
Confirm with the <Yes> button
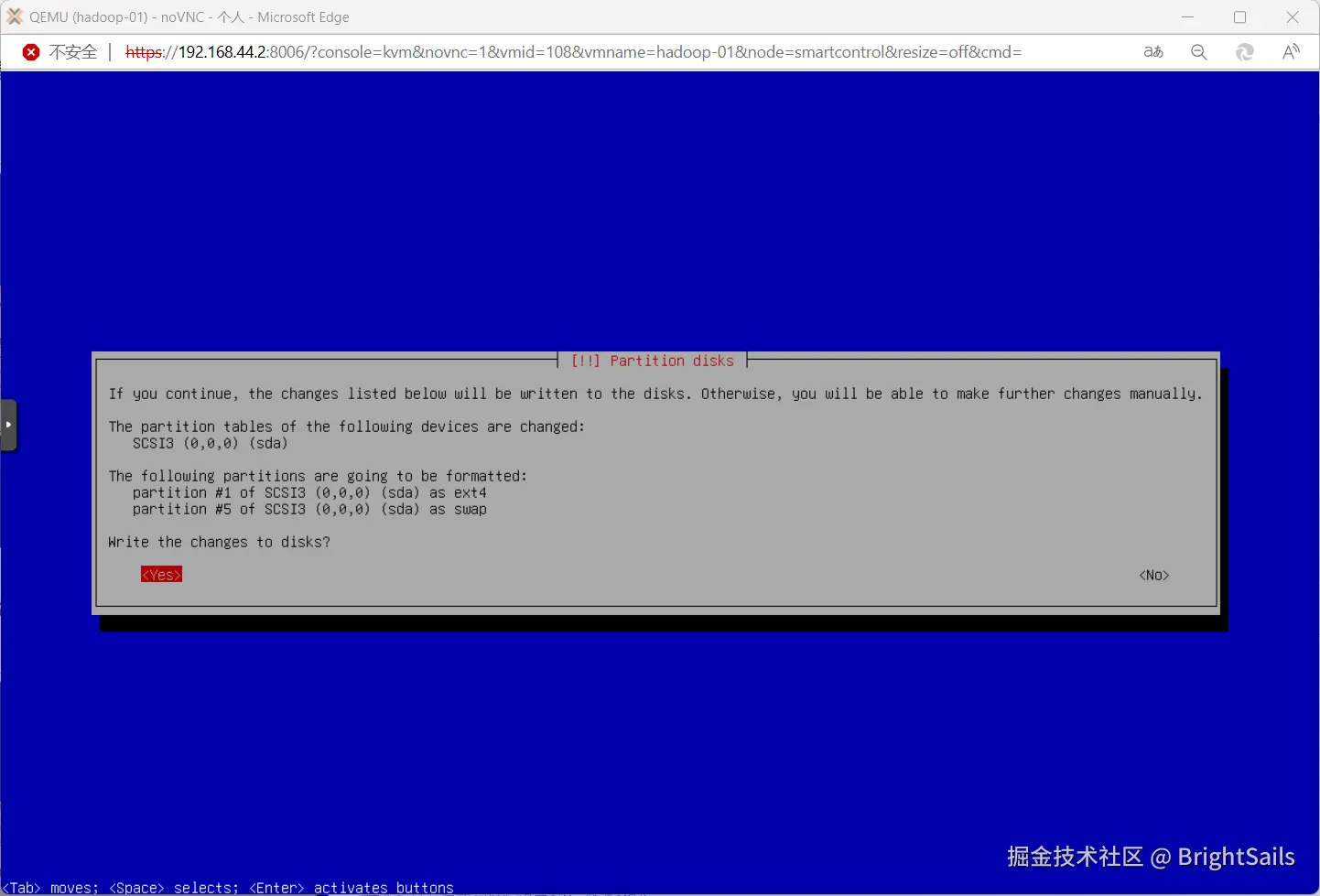[x=161, y=575]
